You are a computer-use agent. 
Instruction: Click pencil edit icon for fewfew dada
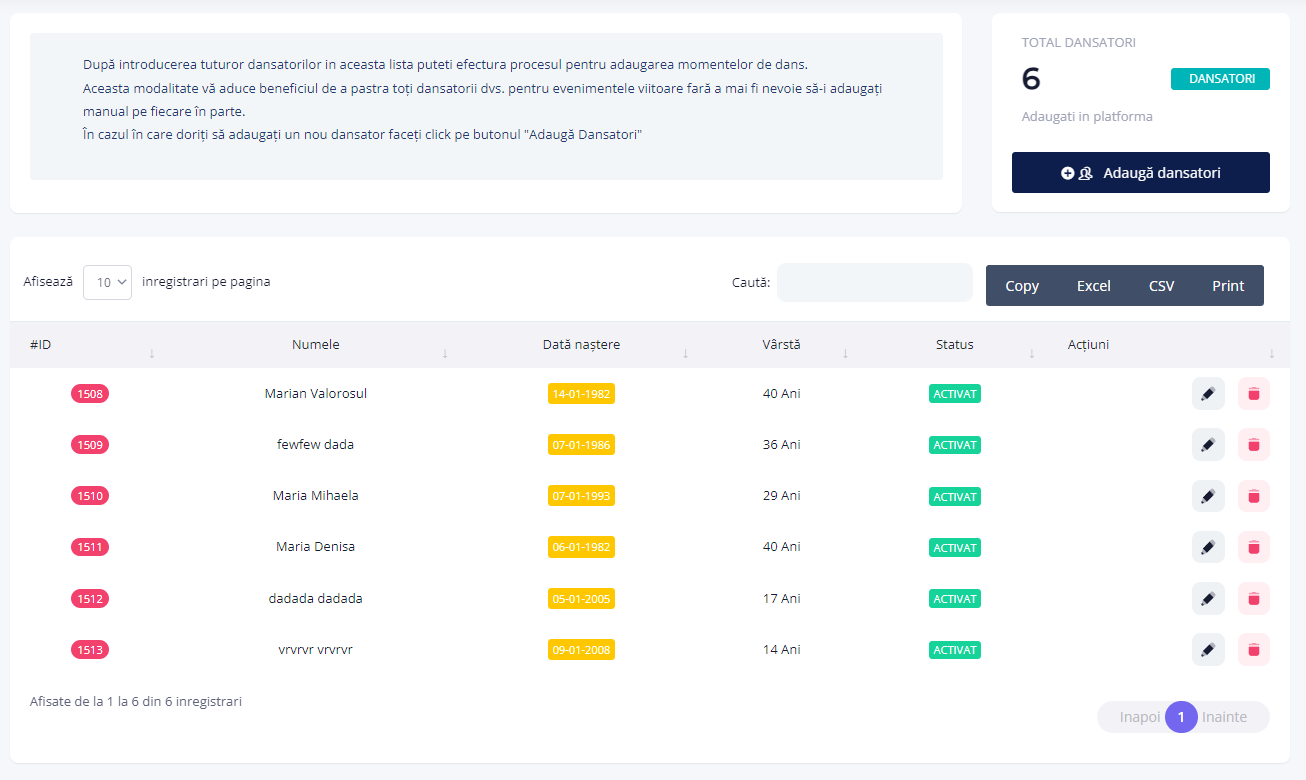pyautogui.click(x=1207, y=445)
